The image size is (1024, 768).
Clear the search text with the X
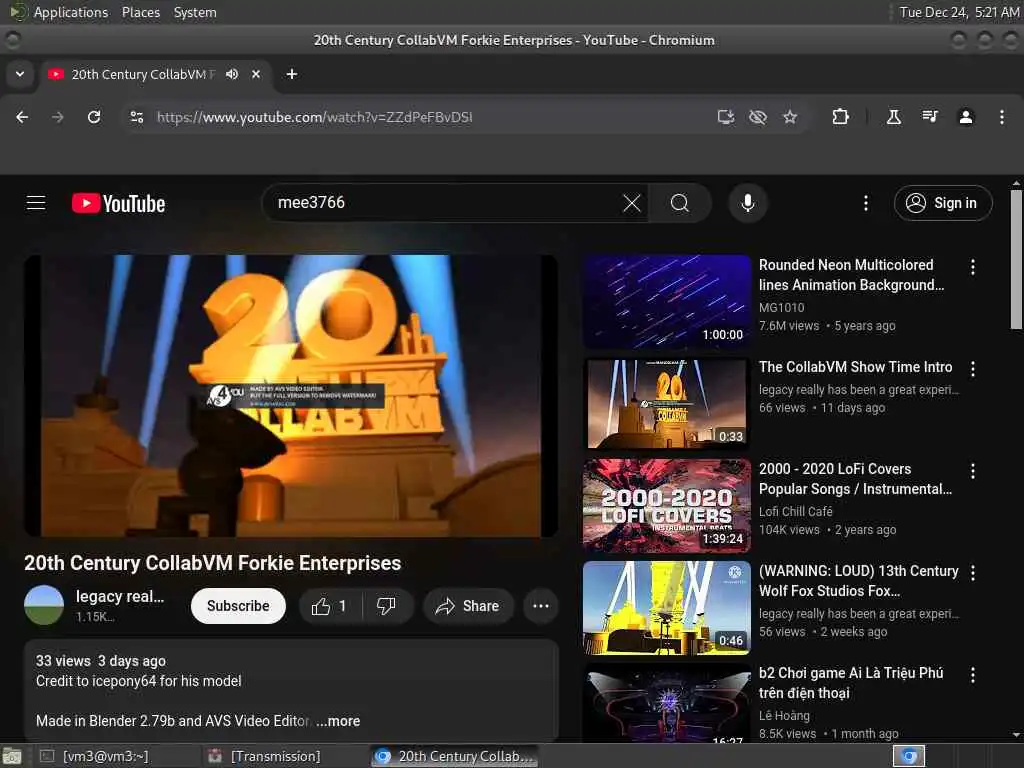coord(632,203)
